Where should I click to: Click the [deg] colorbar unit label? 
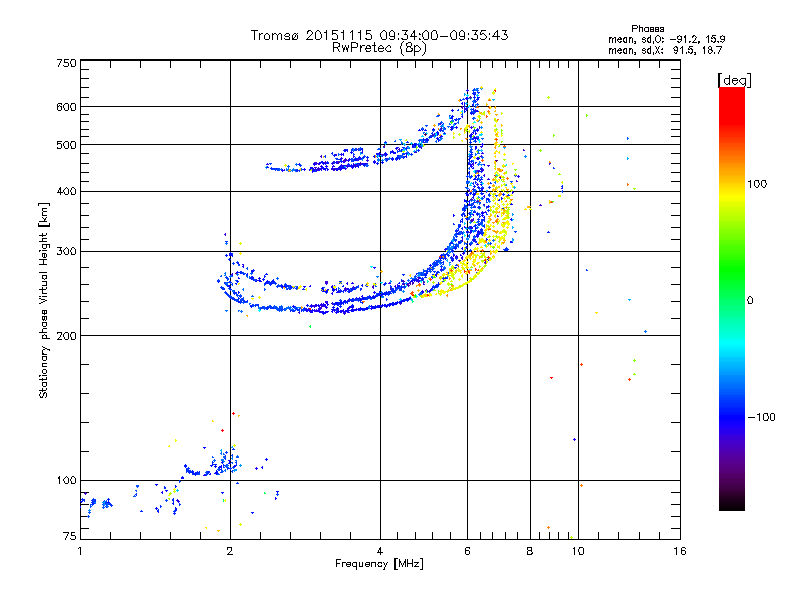click(x=734, y=80)
